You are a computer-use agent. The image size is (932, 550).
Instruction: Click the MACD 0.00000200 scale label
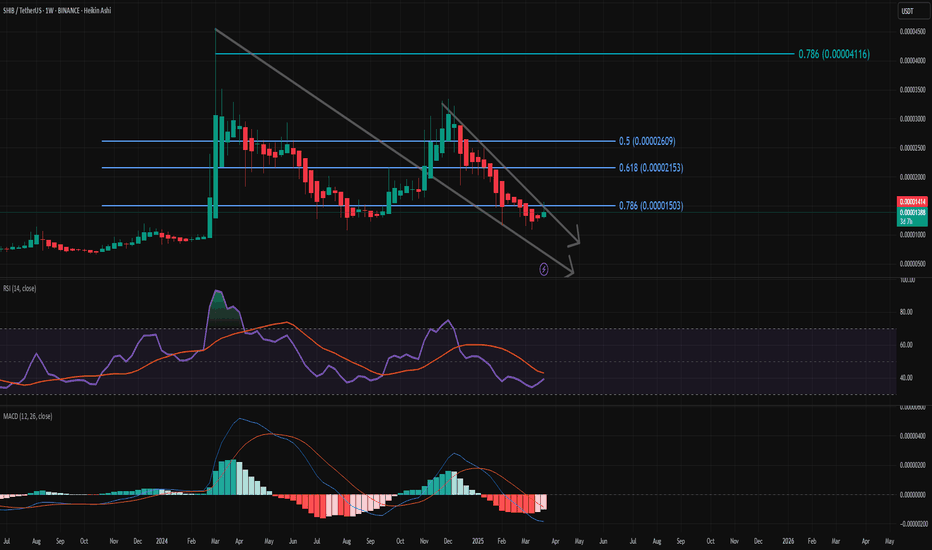coord(912,465)
